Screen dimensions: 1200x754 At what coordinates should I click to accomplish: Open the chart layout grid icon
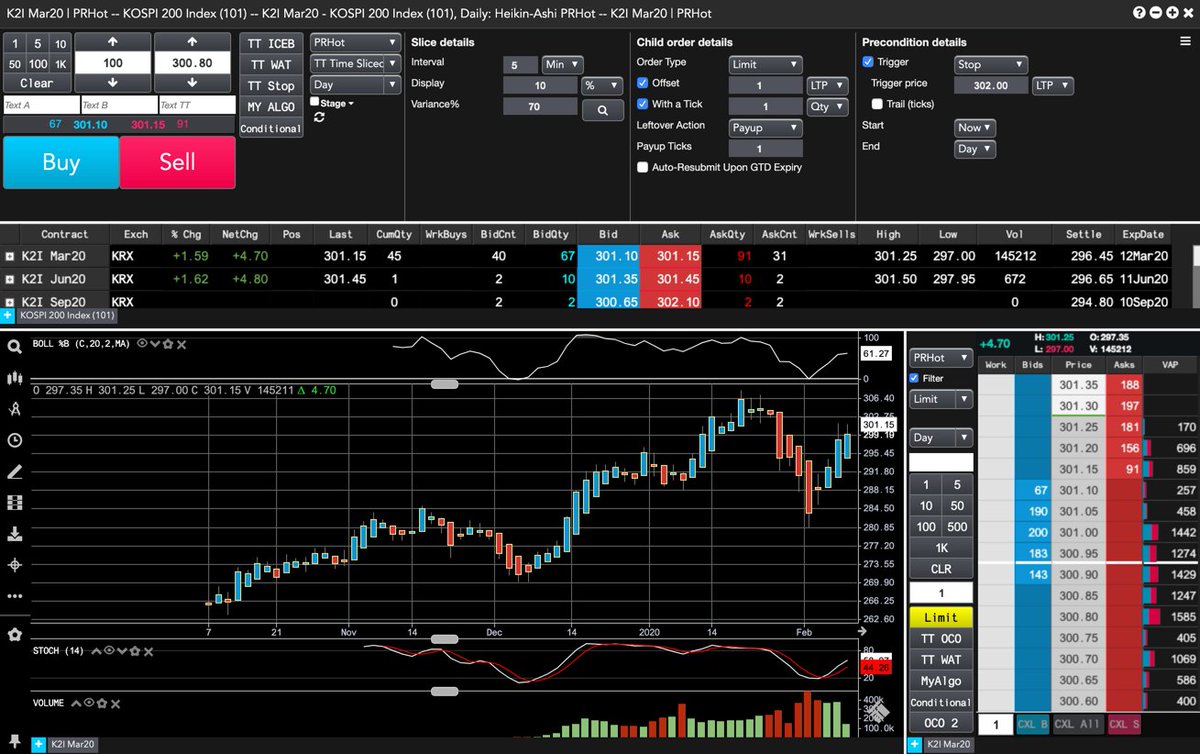pos(14,503)
